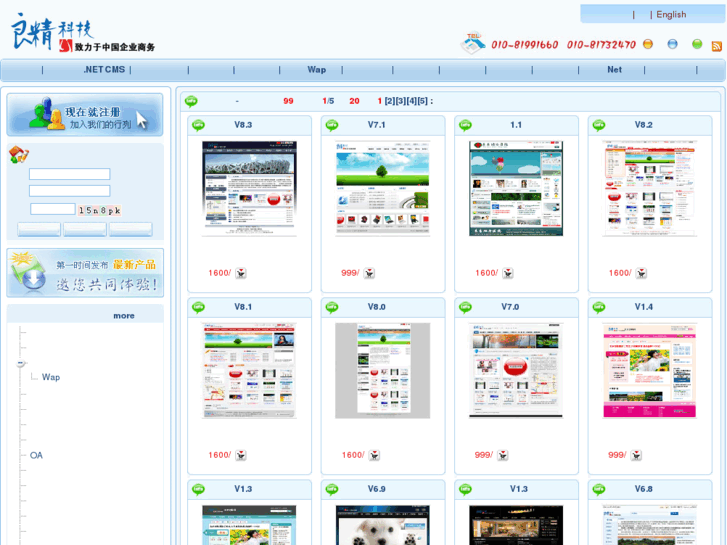The width and height of the screenshot is (727, 545).
Task: Click the login panel house icon
Action: coord(19,155)
